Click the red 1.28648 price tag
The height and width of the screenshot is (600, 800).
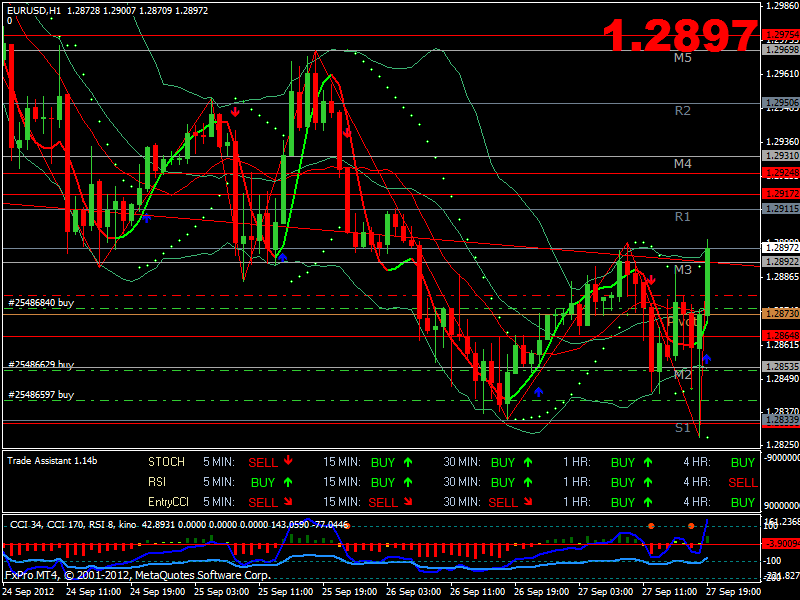click(x=781, y=336)
